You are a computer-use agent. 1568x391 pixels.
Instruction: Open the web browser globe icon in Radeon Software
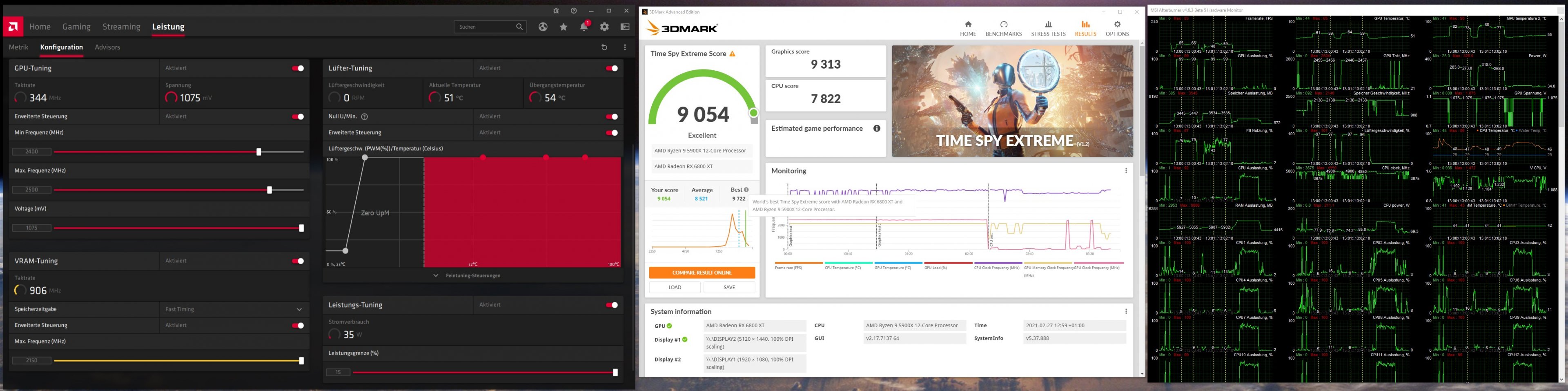543,27
